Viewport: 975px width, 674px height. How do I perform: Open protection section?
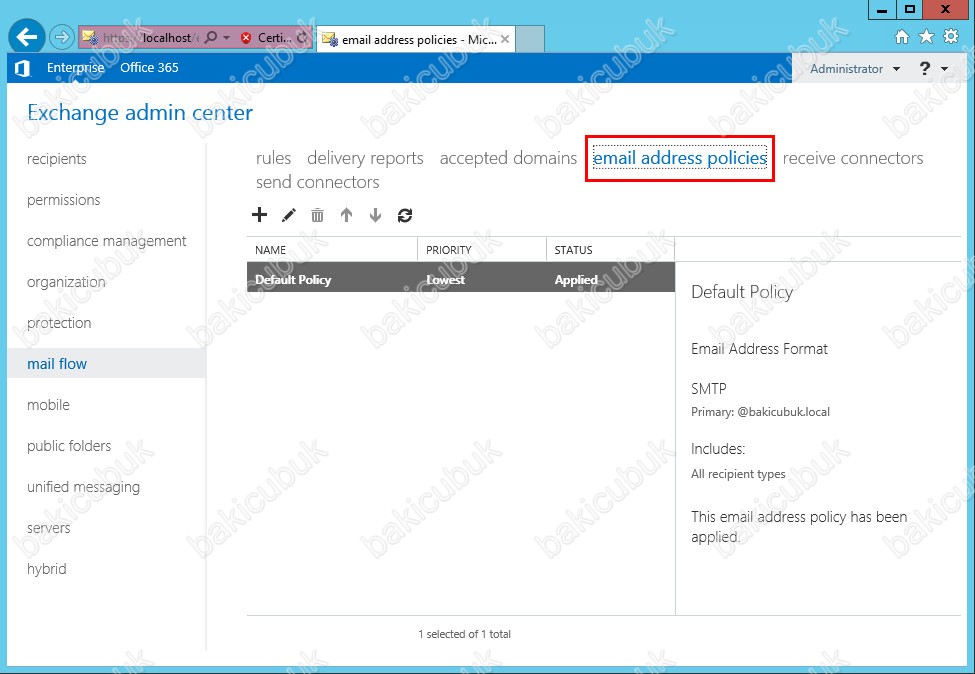(59, 323)
